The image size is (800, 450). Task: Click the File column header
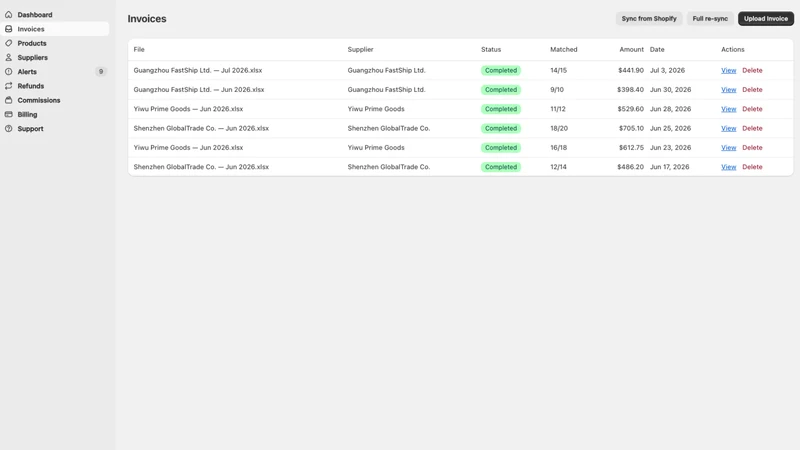(x=139, y=49)
